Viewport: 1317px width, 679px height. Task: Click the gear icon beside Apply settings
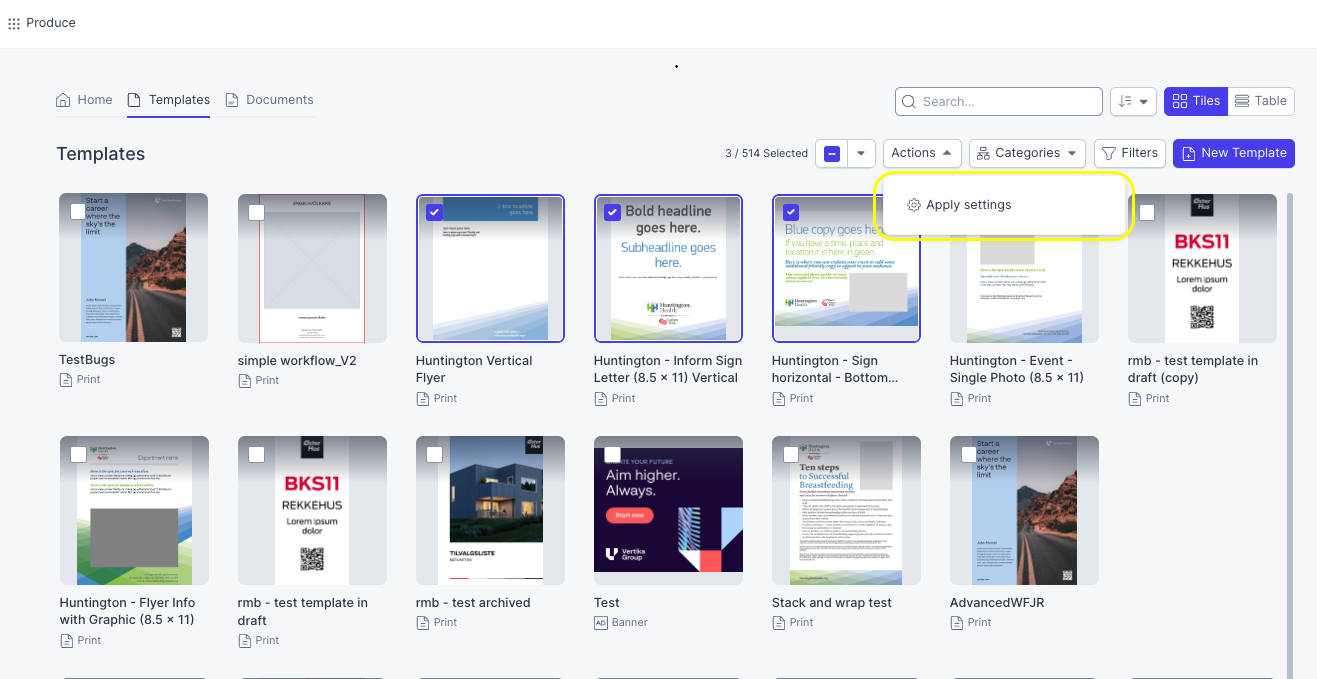pos(913,205)
